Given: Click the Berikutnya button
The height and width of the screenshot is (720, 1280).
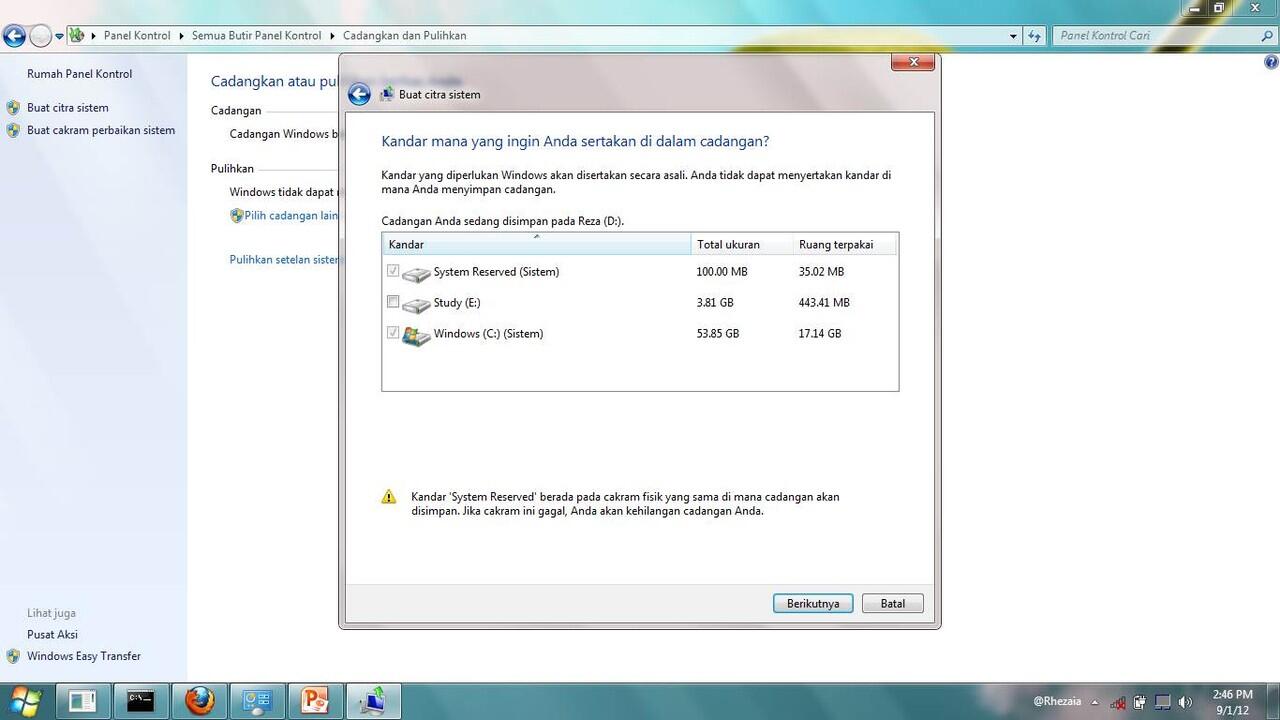Looking at the screenshot, I should [813, 604].
